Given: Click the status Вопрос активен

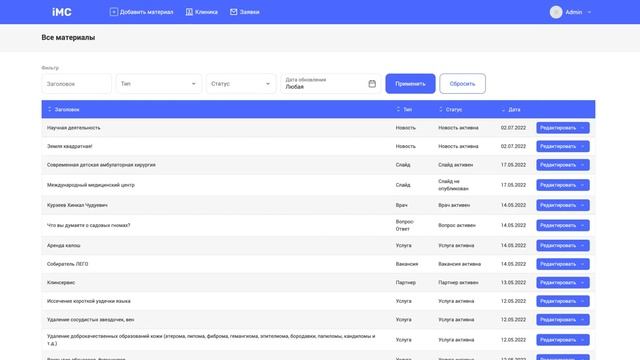Looking at the screenshot, I should [457, 225].
